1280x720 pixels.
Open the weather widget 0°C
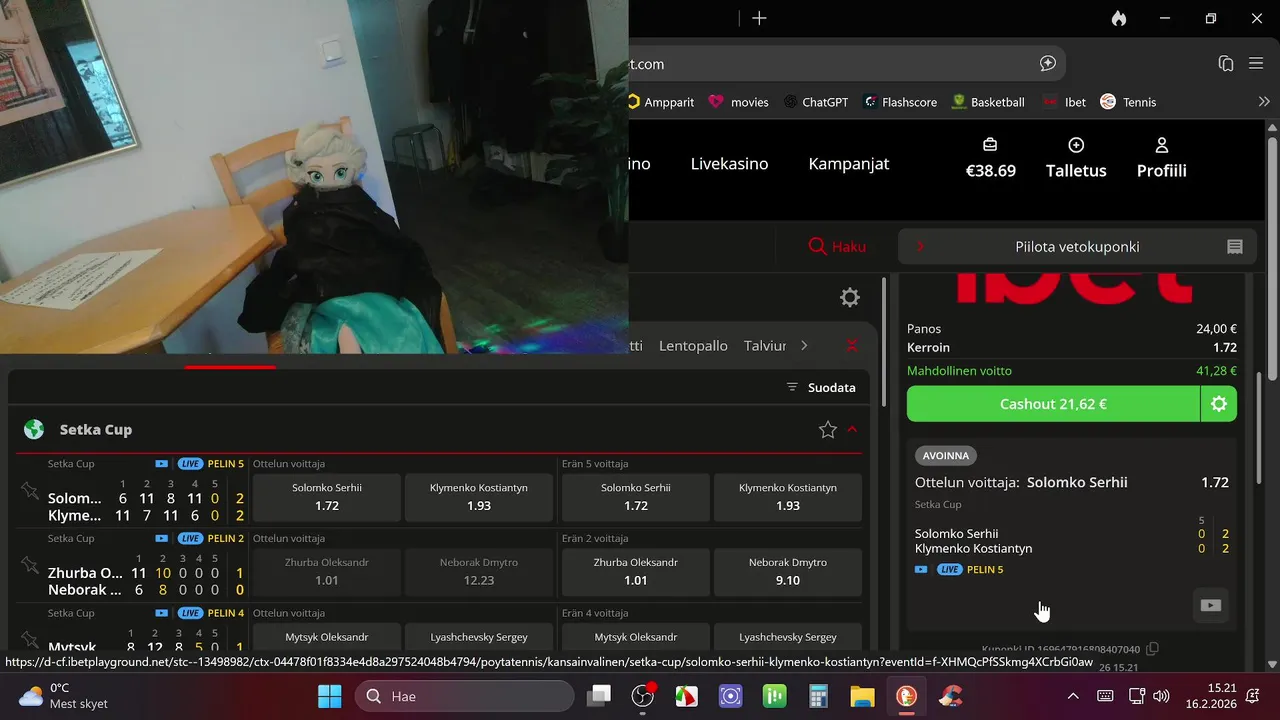62,696
